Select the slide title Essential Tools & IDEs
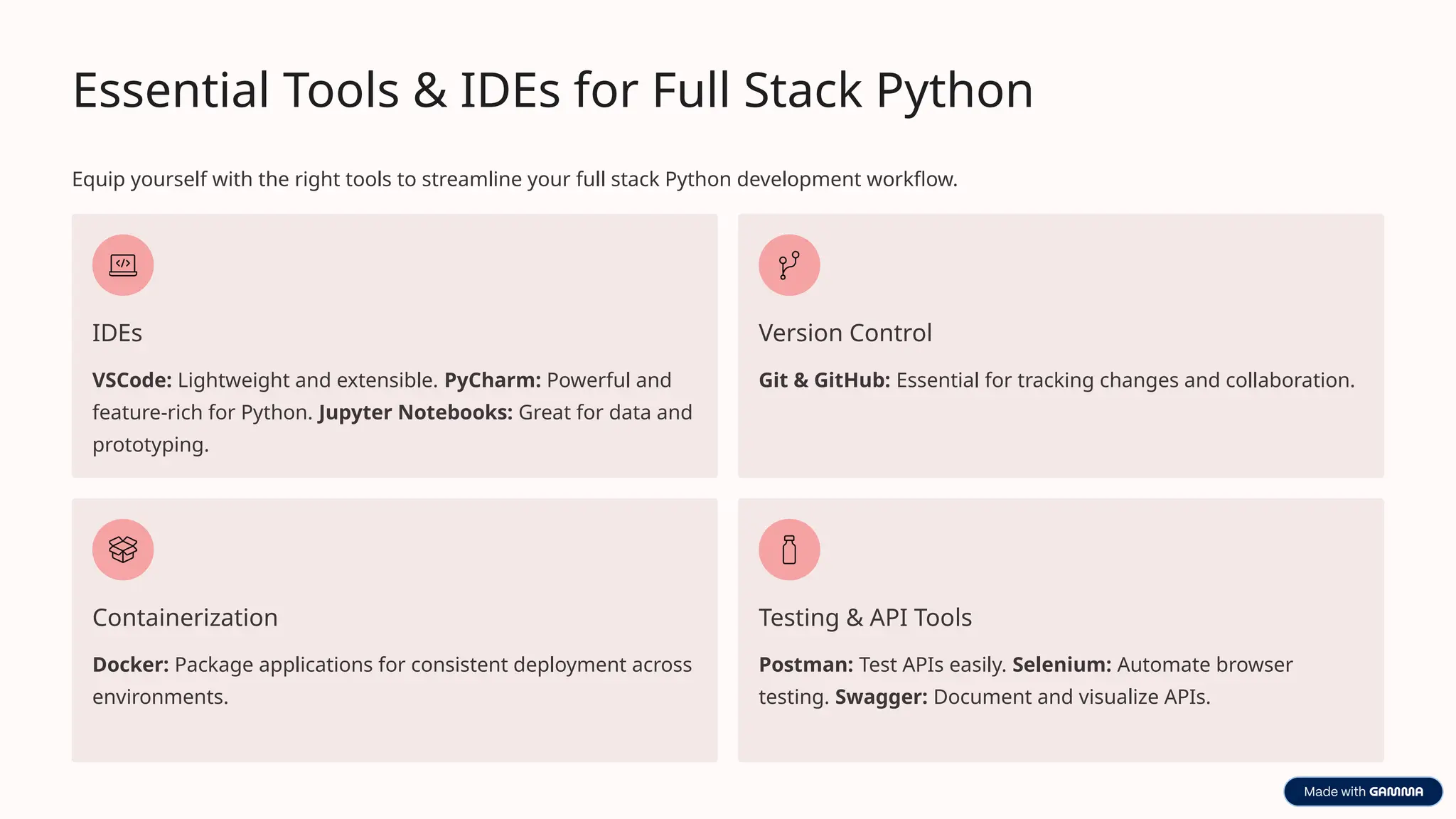Image resolution: width=1456 pixels, height=819 pixels. 552,91
